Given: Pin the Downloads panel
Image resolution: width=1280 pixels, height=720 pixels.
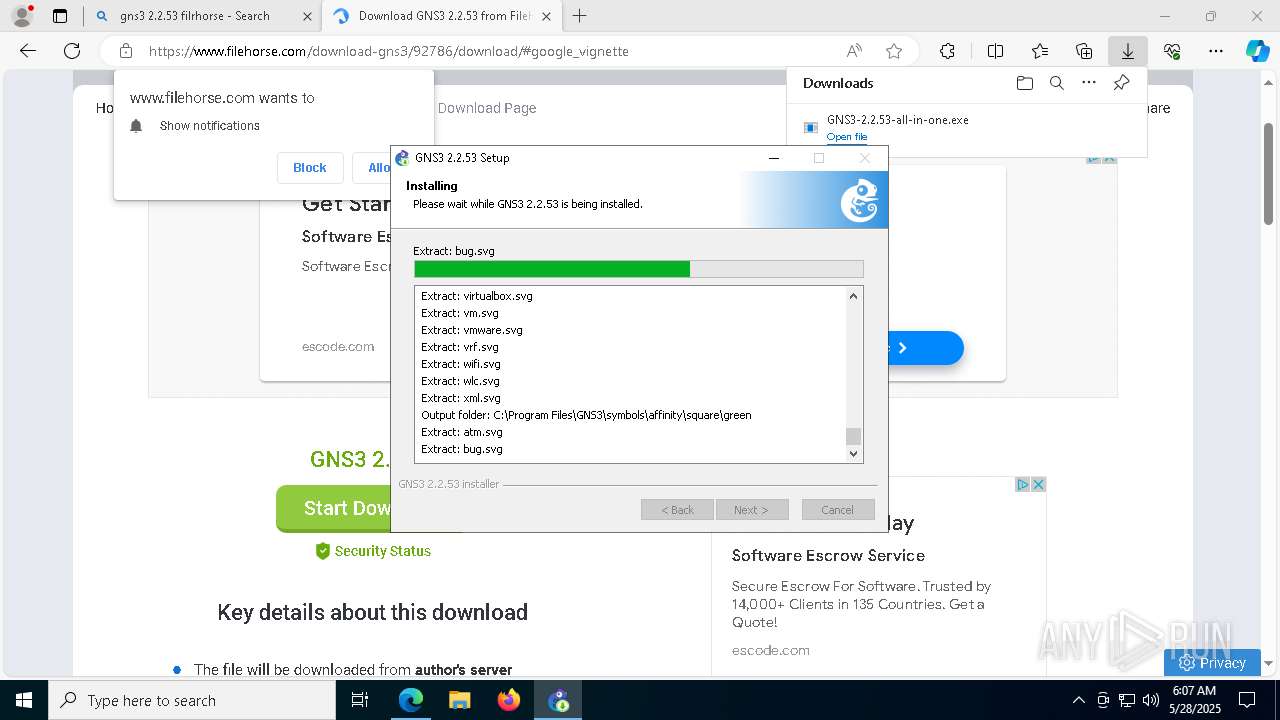Looking at the screenshot, I should pyautogui.click(x=1121, y=83).
